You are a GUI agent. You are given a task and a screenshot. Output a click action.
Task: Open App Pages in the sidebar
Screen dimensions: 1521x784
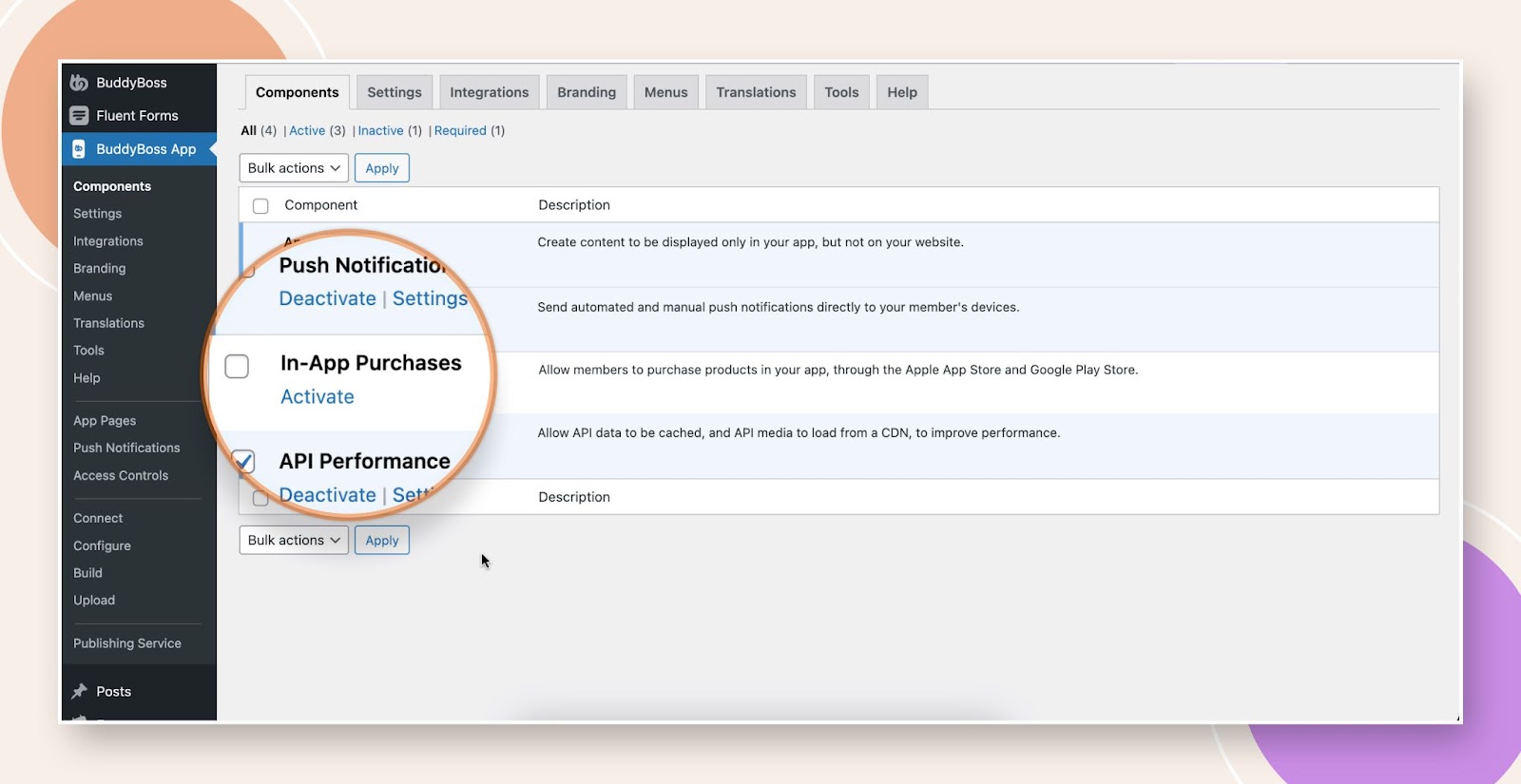pyautogui.click(x=105, y=421)
